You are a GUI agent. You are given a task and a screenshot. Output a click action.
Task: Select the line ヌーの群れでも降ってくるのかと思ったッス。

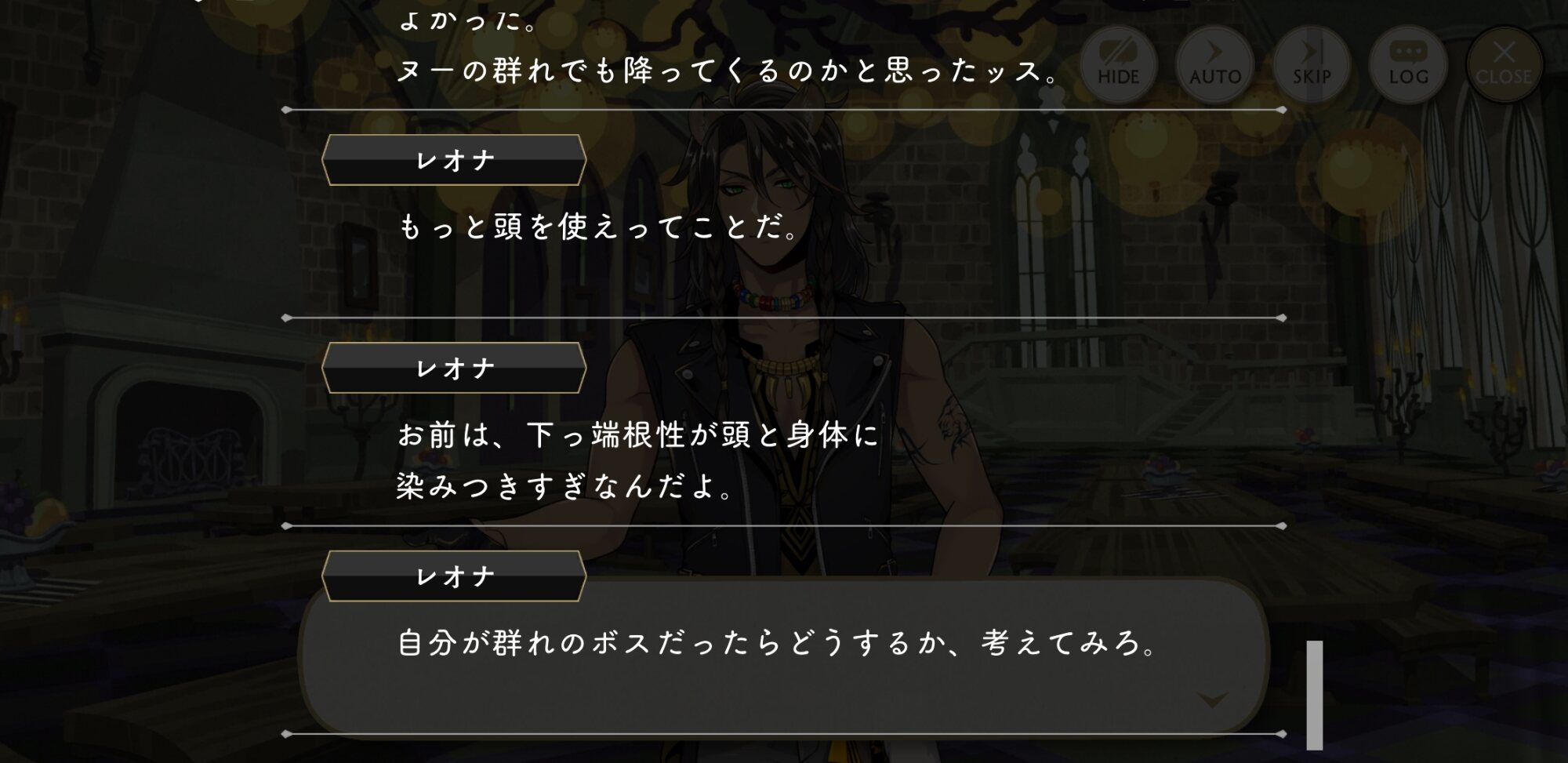[x=729, y=71]
